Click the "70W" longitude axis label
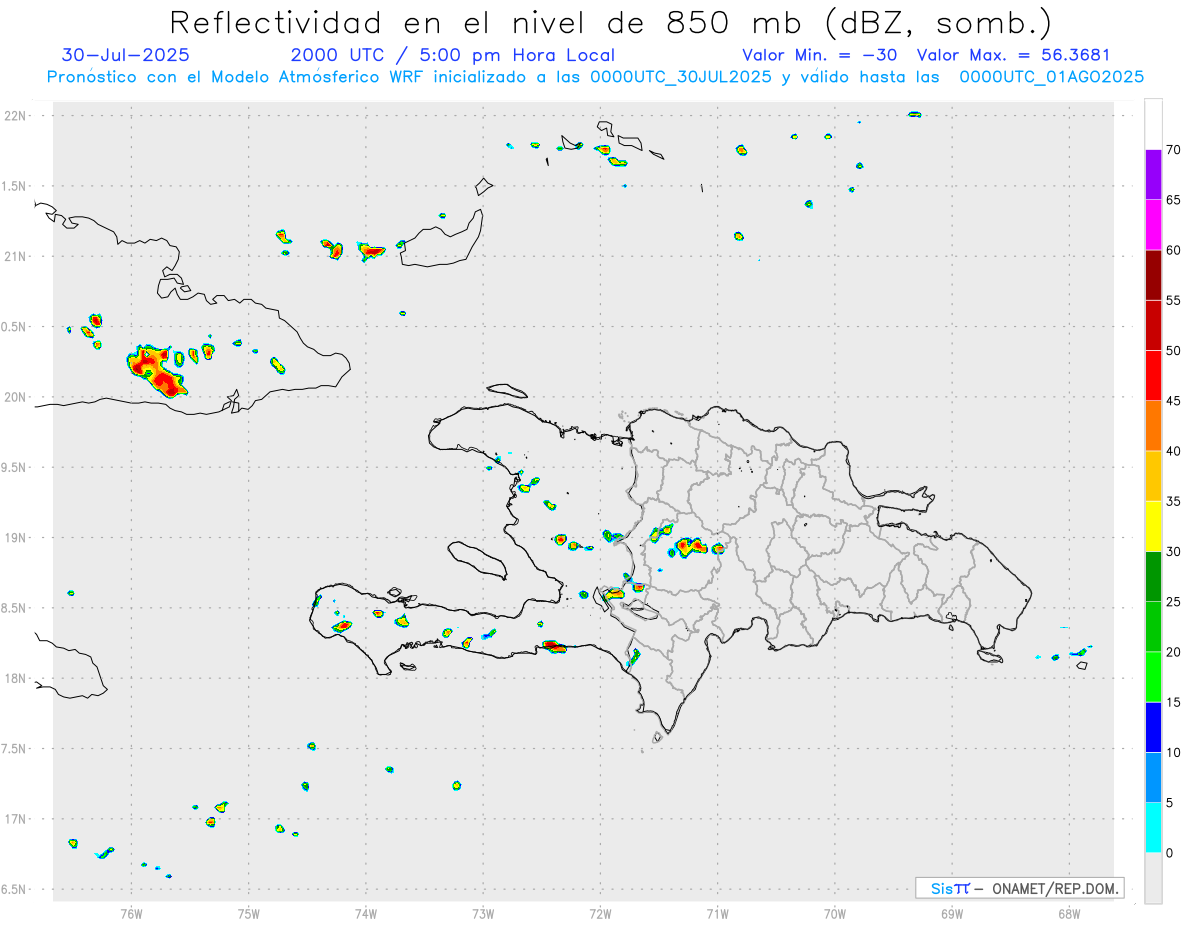The height and width of the screenshot is (927, 1200). [835, 913]
